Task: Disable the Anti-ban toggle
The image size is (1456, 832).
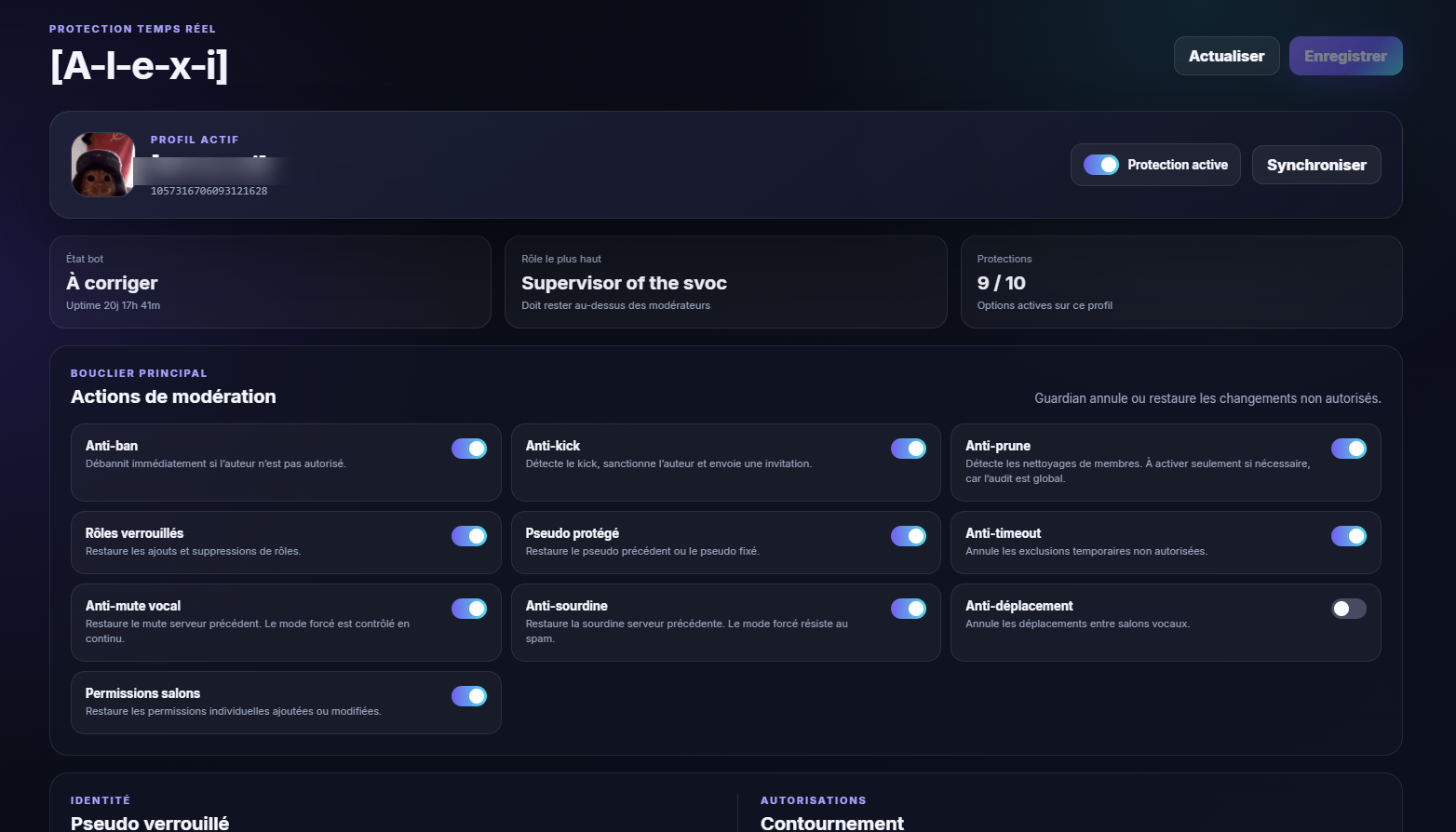Action: (469, 449)
